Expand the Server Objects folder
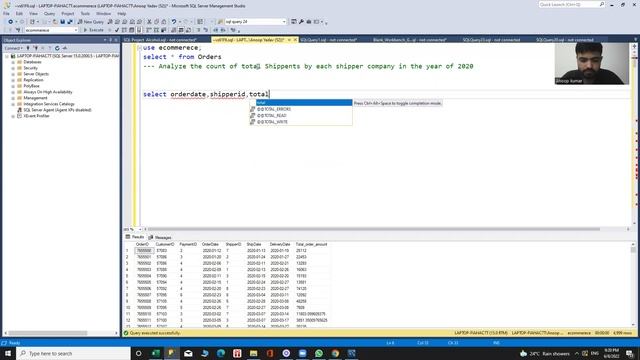 (x=13, y=74)
